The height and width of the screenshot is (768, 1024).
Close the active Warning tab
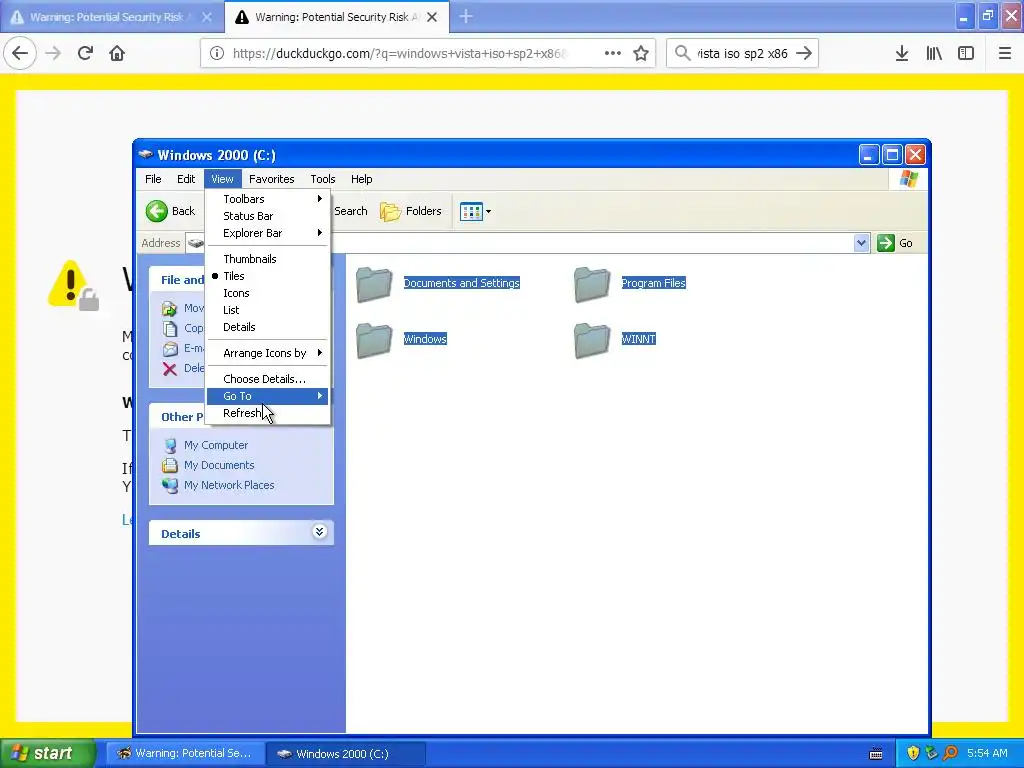[432, 17]
